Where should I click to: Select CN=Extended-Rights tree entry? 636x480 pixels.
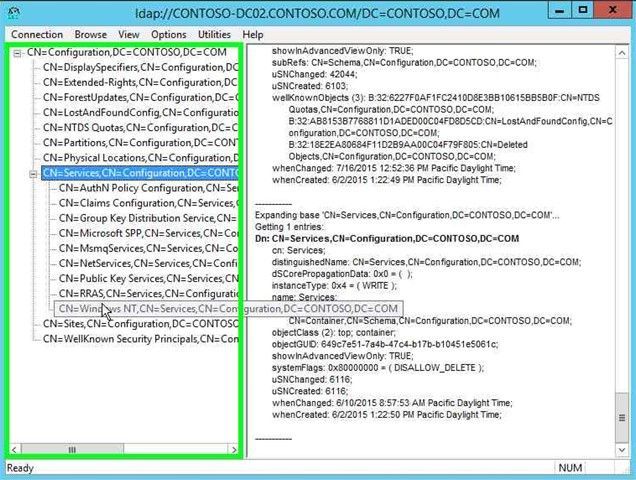(140, 82)
